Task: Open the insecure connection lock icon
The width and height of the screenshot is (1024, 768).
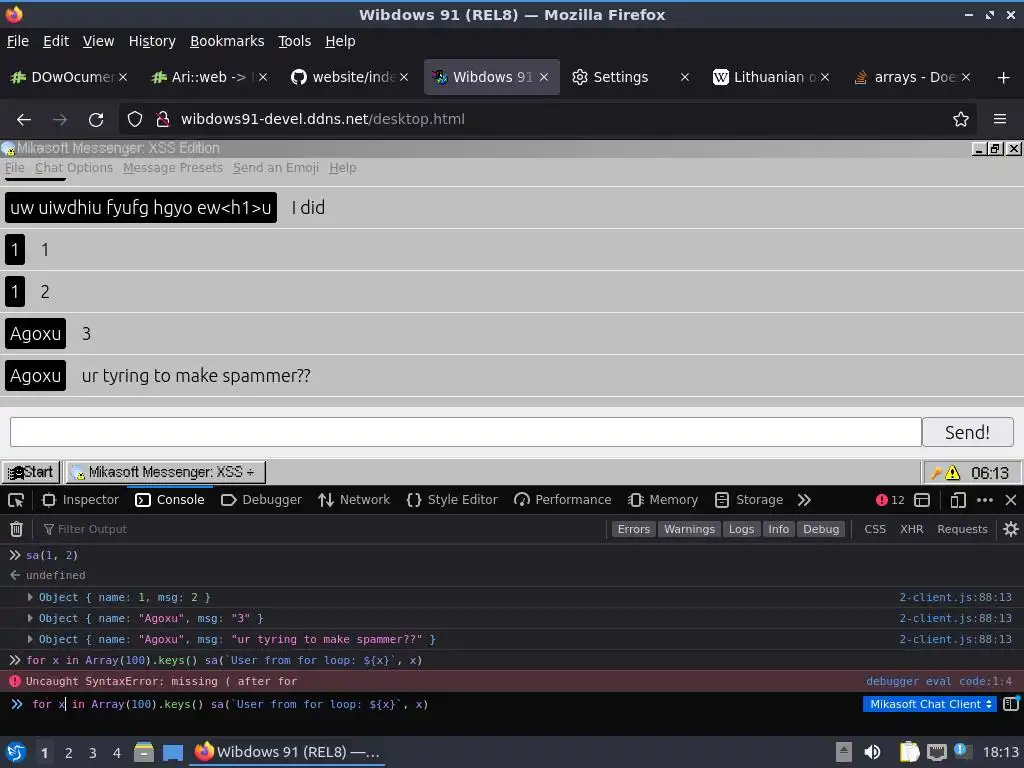Action: (162, 120)
